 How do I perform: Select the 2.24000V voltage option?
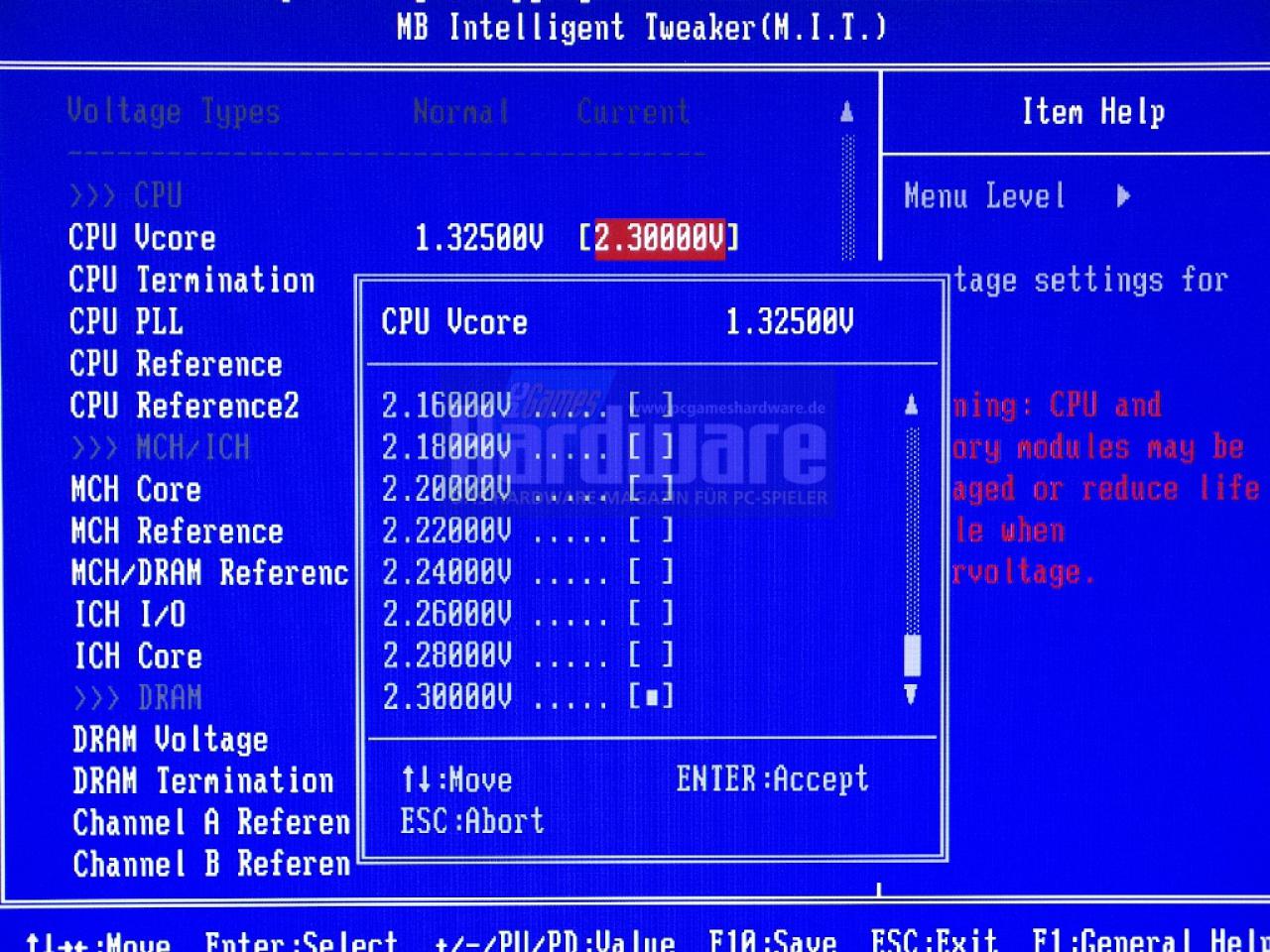(x=528, y=571)
